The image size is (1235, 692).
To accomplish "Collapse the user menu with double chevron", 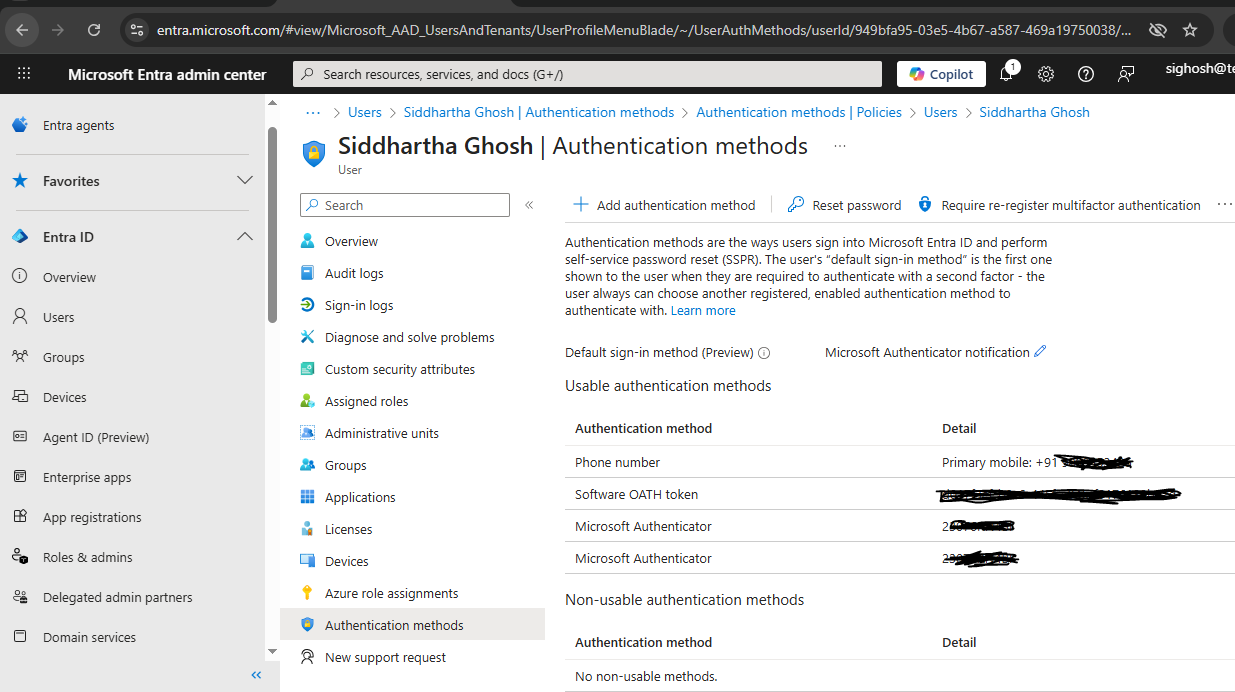I will click(529, 205).
